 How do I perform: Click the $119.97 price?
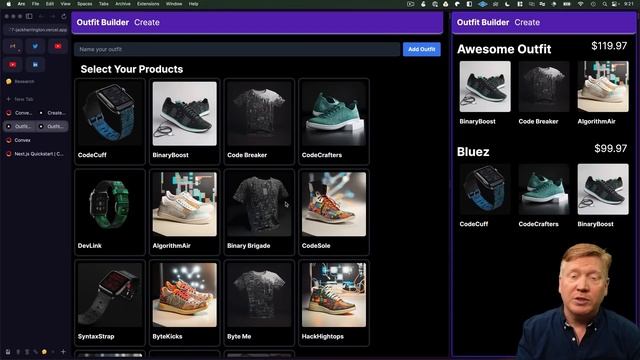click(x=609, y=46)
